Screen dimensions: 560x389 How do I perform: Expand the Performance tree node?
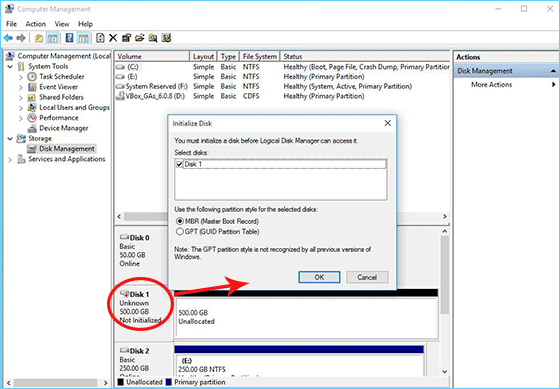click(21, 118)
